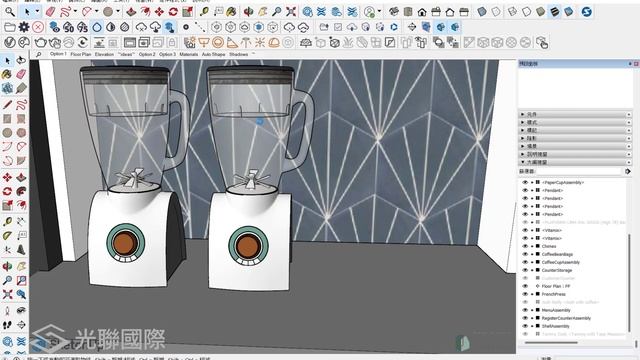Open the Shadows scene tab
Viewport: 640px width, 360px height.
(239, 54)
